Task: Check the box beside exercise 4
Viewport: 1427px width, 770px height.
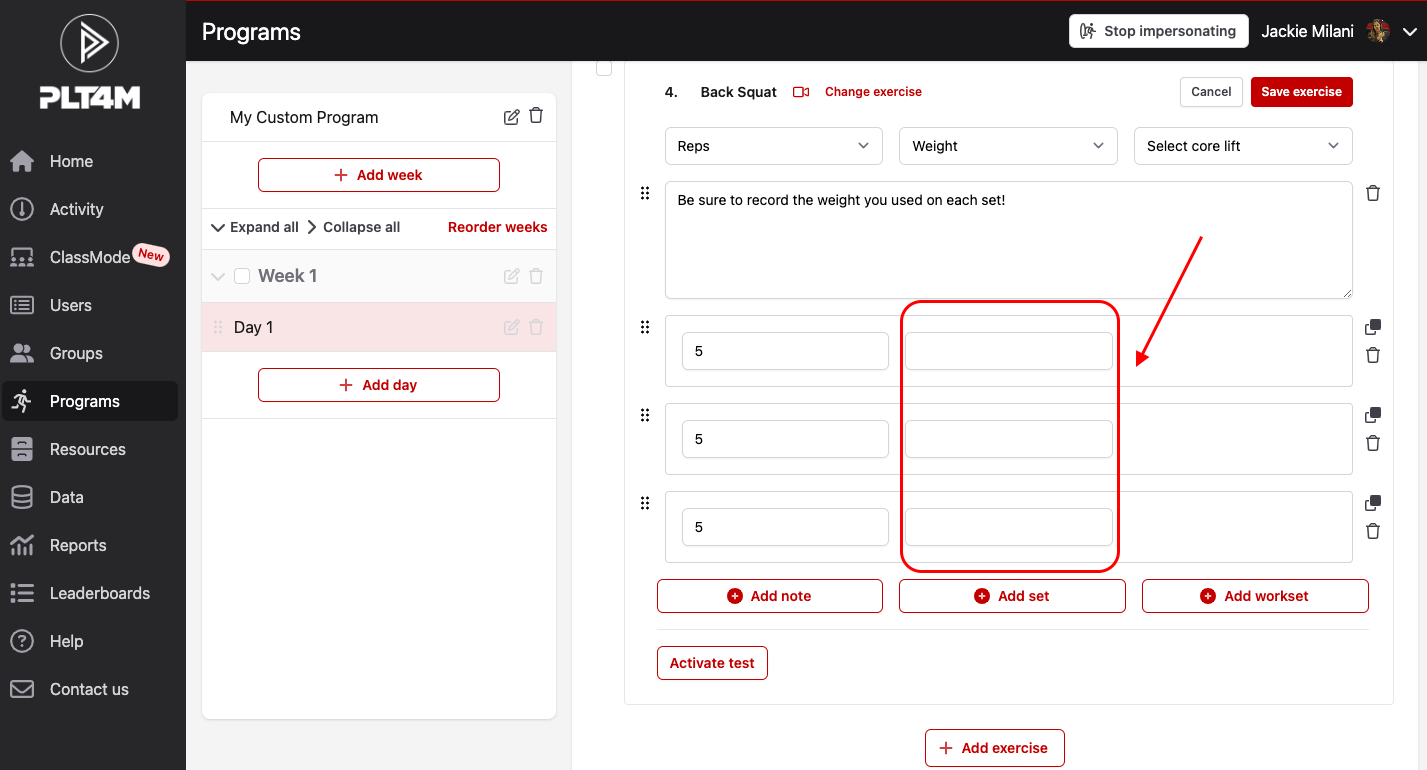Action: 604,68
